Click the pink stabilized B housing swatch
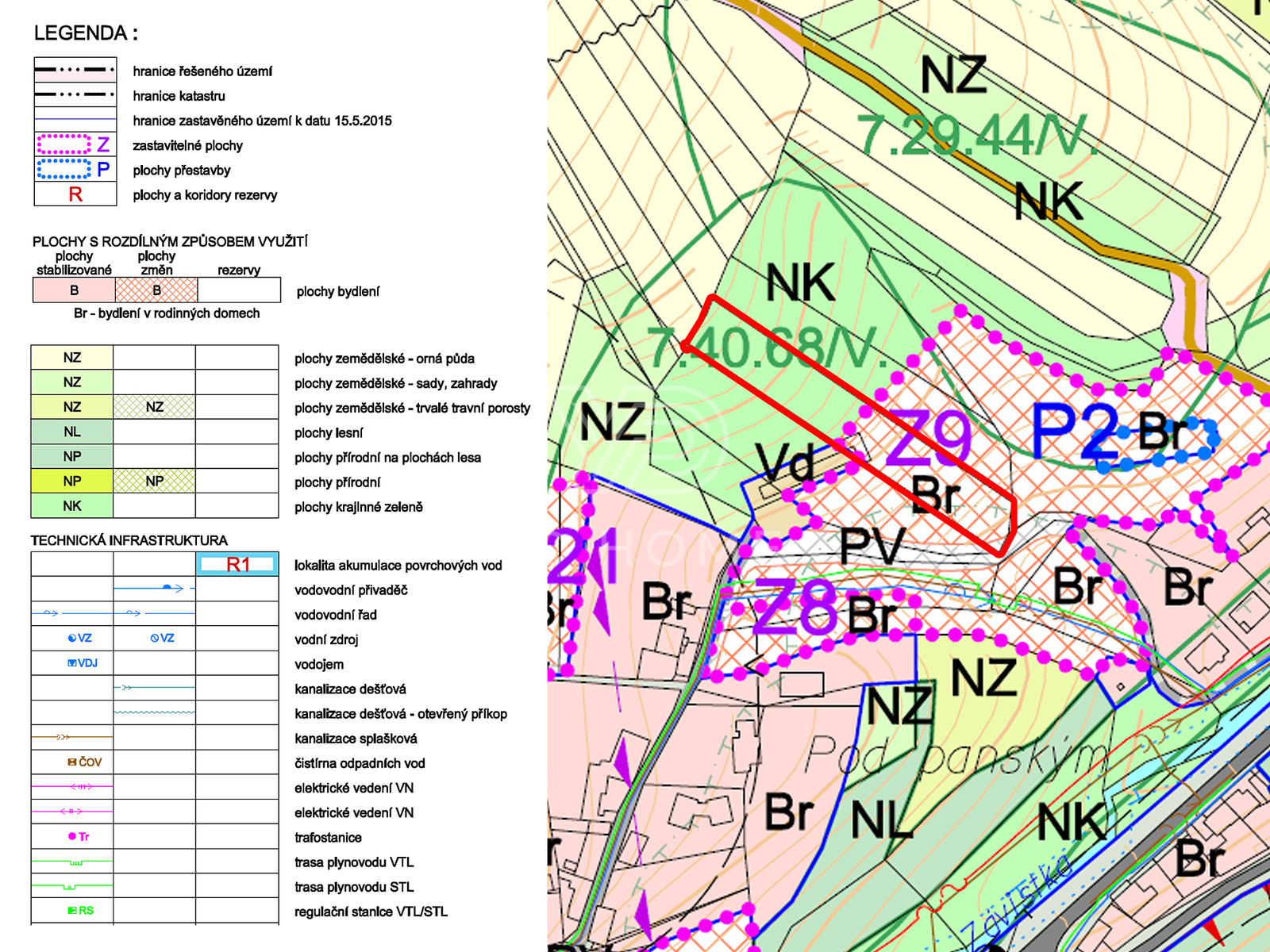The image size is (1270, 952). (x=74, y=290)
